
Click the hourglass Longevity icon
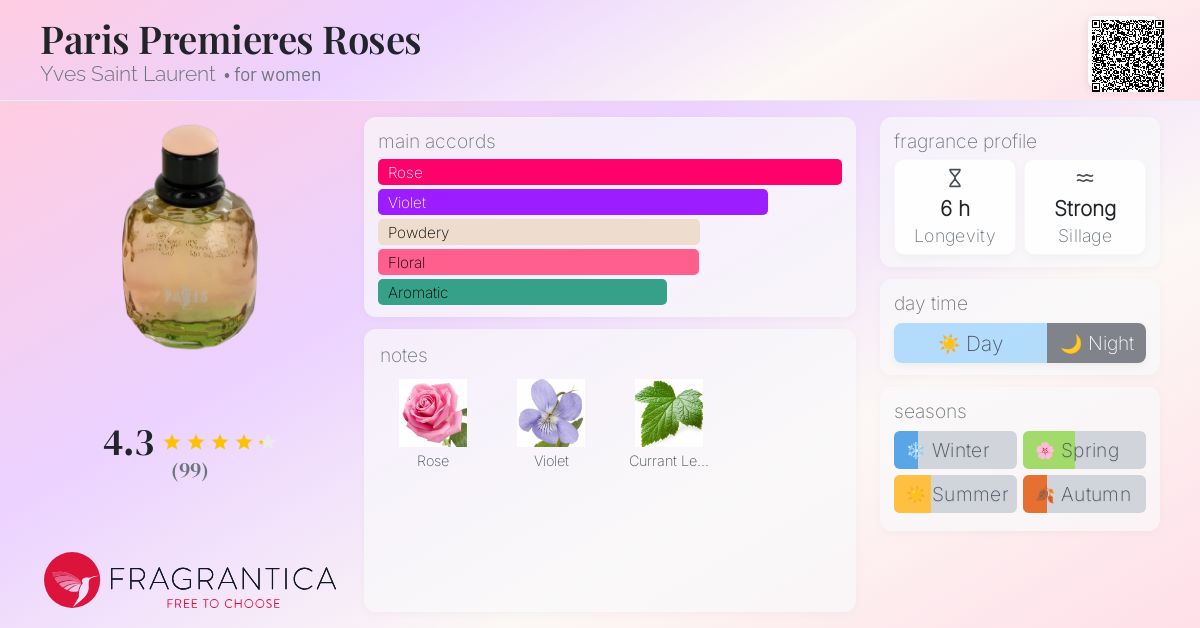point(955,178)
